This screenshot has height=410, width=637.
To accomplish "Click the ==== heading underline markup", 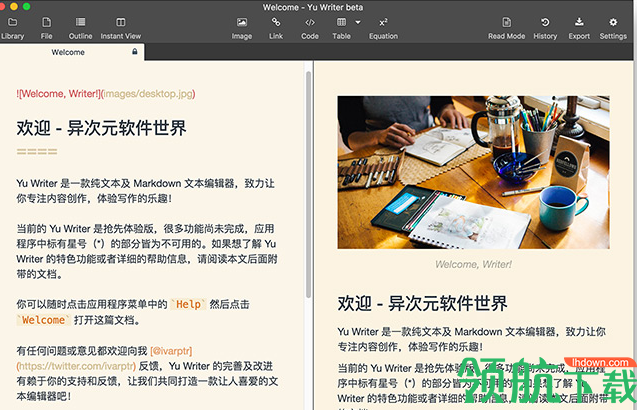I will 37,152.
